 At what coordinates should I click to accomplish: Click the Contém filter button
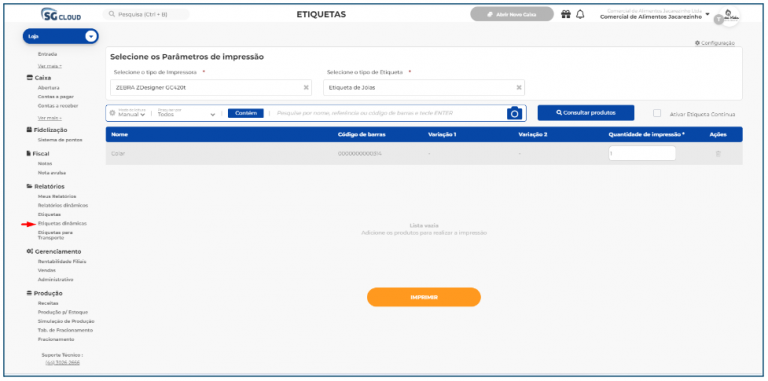coord(246,113)
